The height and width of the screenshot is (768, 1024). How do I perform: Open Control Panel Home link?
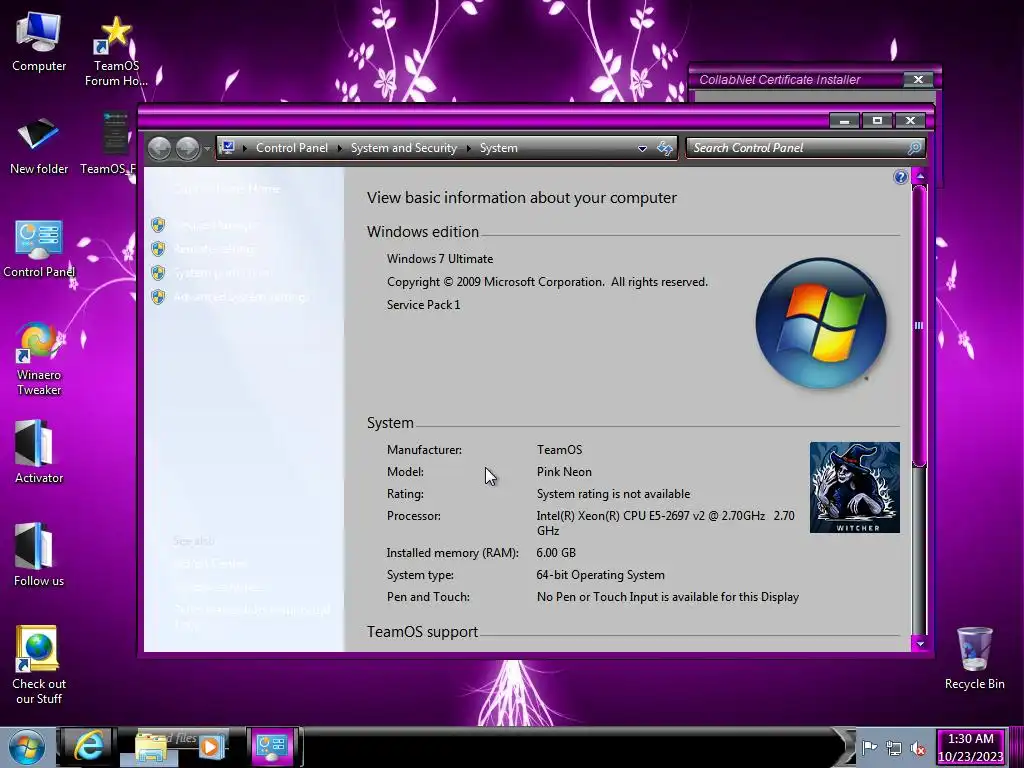click(x=227, y=189)
